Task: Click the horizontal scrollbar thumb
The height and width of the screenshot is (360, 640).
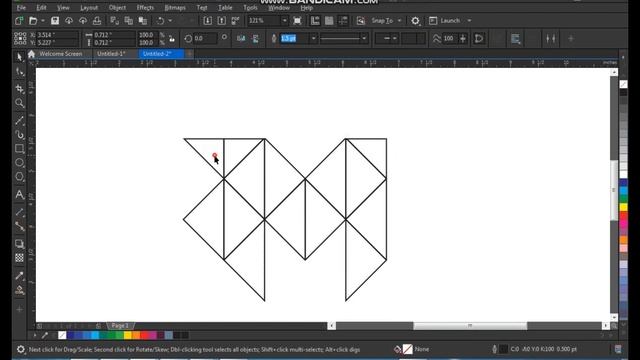Action: tap(470, 326)
